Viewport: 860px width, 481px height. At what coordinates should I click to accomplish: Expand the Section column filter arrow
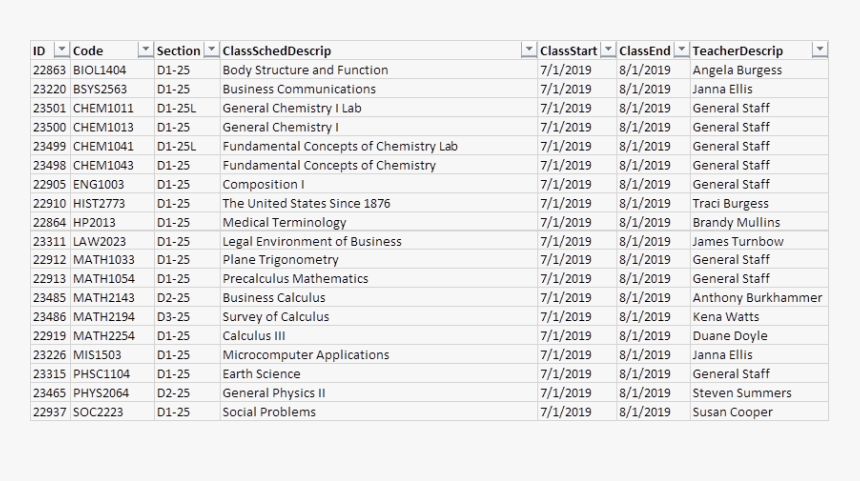[x=211, y=50]
